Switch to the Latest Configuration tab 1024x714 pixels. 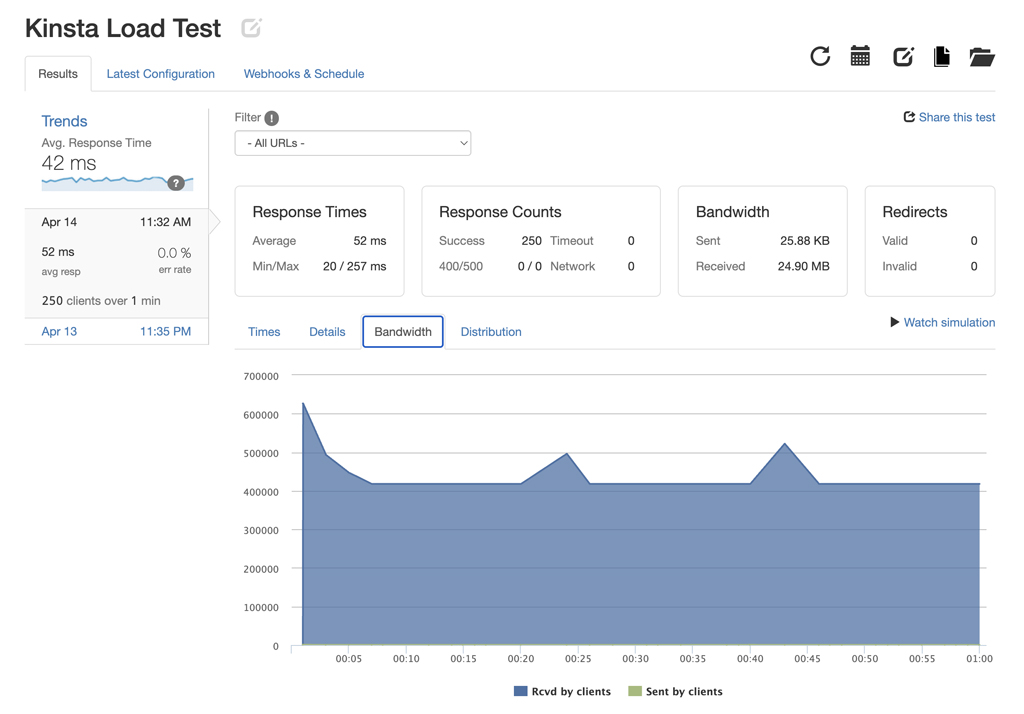click(160, 73)
